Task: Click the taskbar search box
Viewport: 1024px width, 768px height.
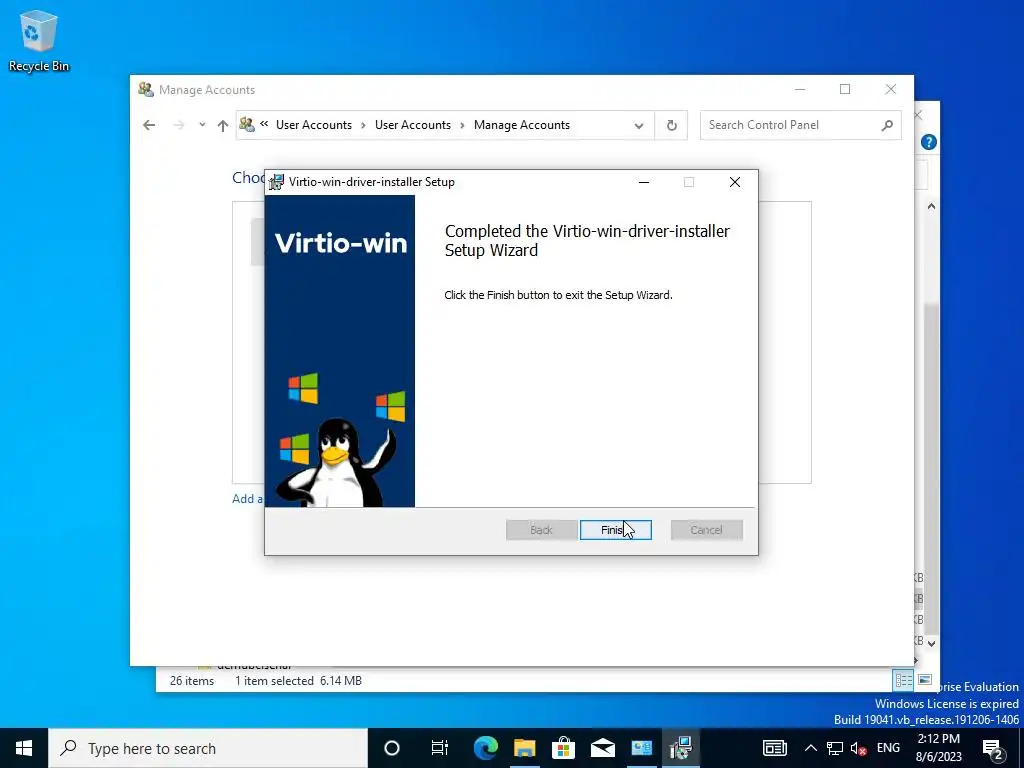Action: 208,748
